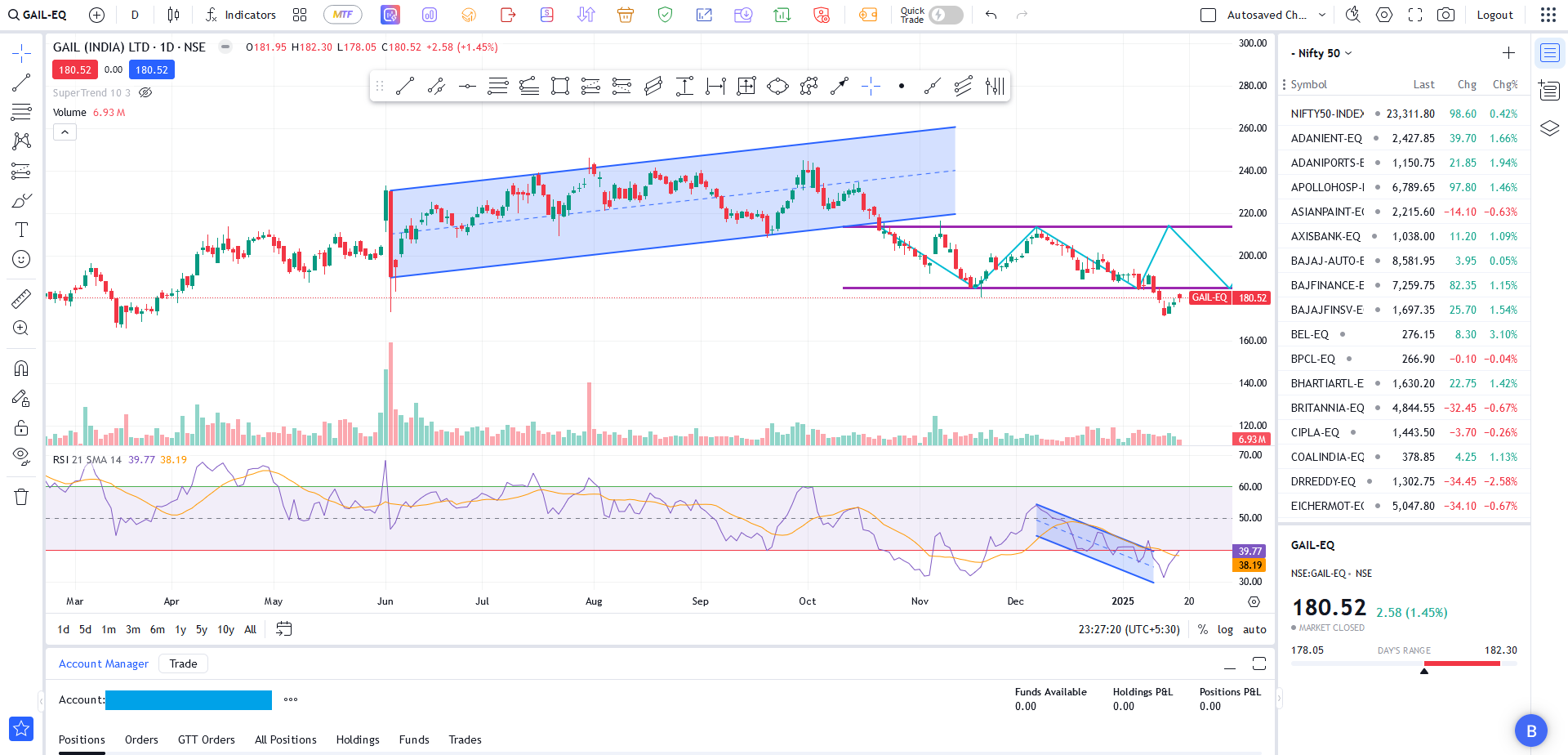Screen dimensions: 1568x755
Task: Select the zoom in tool
Action: point(21,328)
